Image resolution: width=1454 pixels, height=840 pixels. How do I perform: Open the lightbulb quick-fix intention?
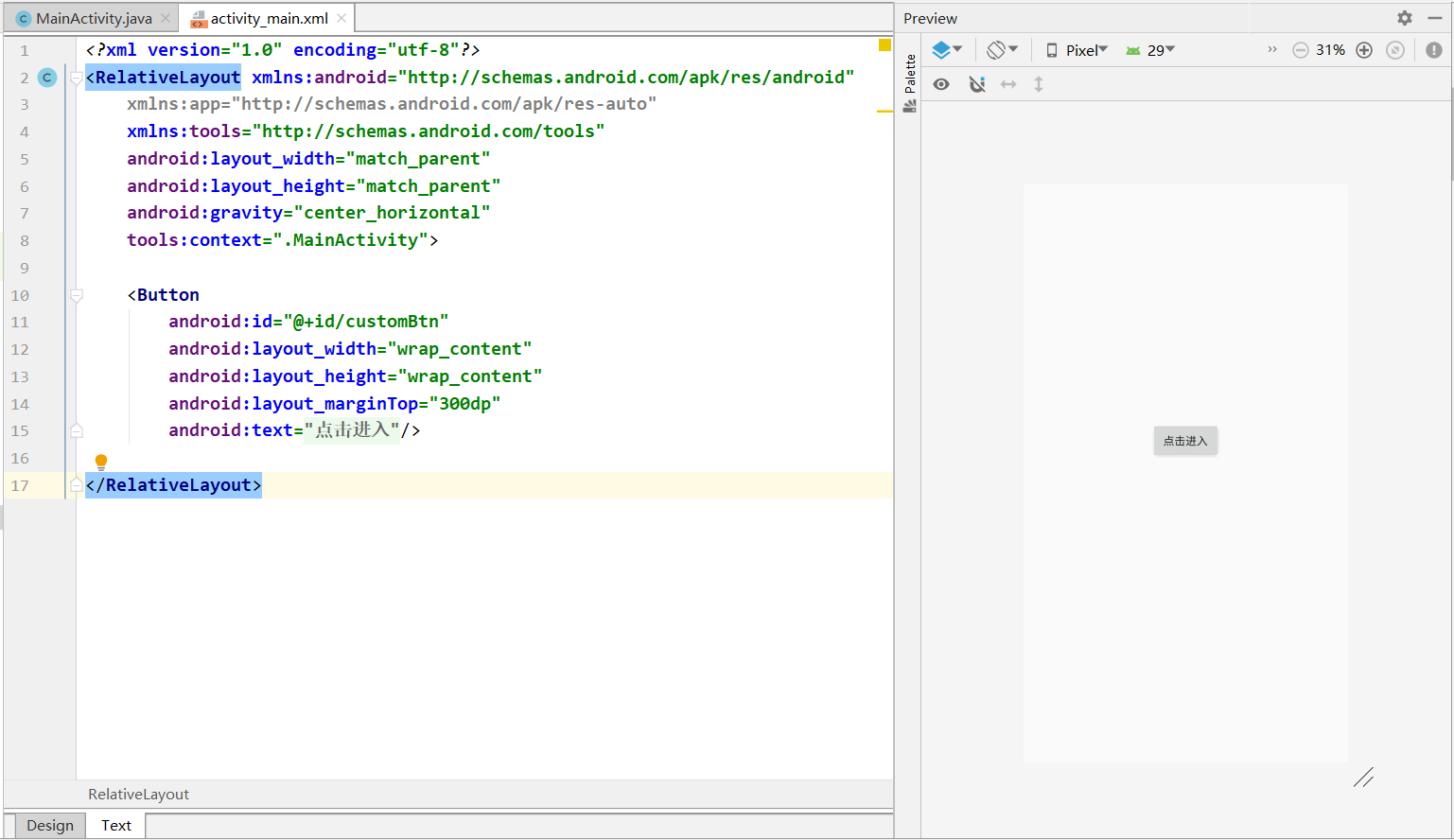[101, 462]
